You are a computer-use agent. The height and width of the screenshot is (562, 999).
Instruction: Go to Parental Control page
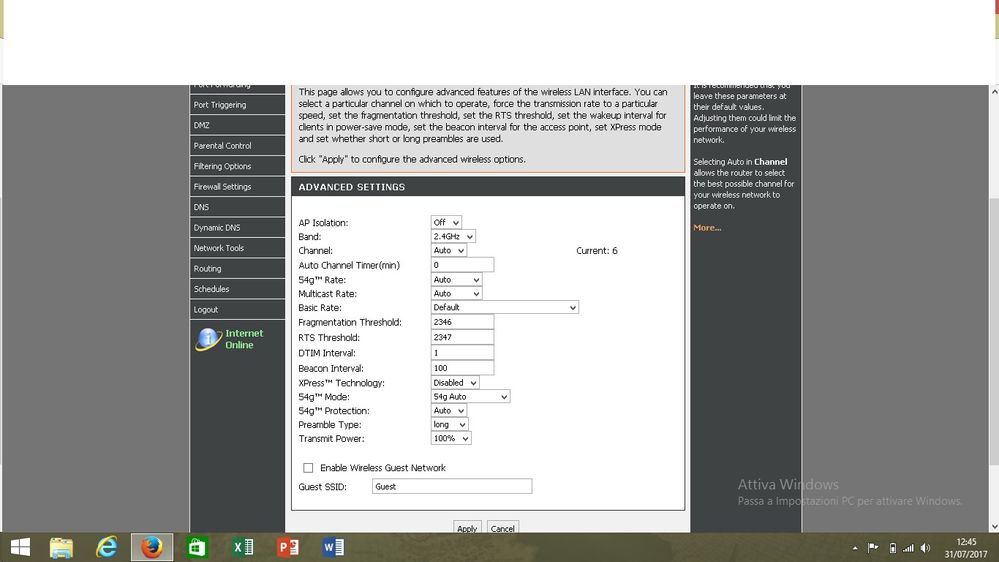[x=237, y=145]
